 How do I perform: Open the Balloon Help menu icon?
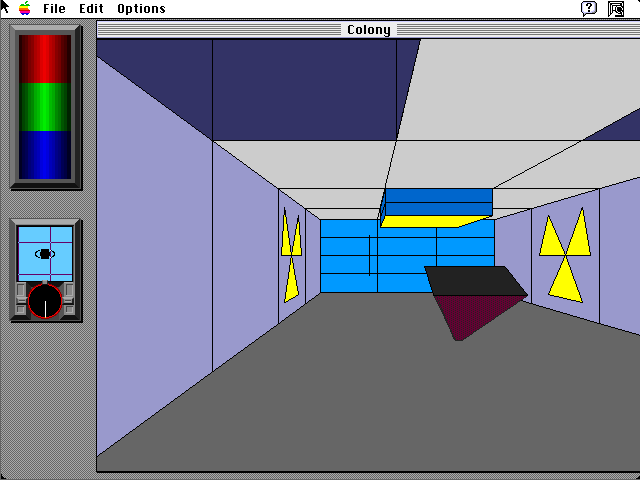tap(589, 9)
